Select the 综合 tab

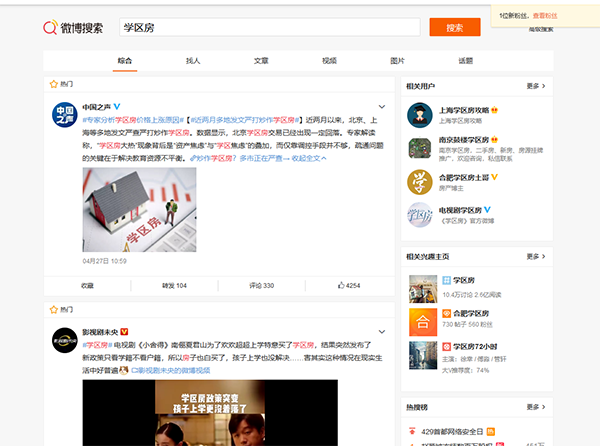click(x=125, y=60)
